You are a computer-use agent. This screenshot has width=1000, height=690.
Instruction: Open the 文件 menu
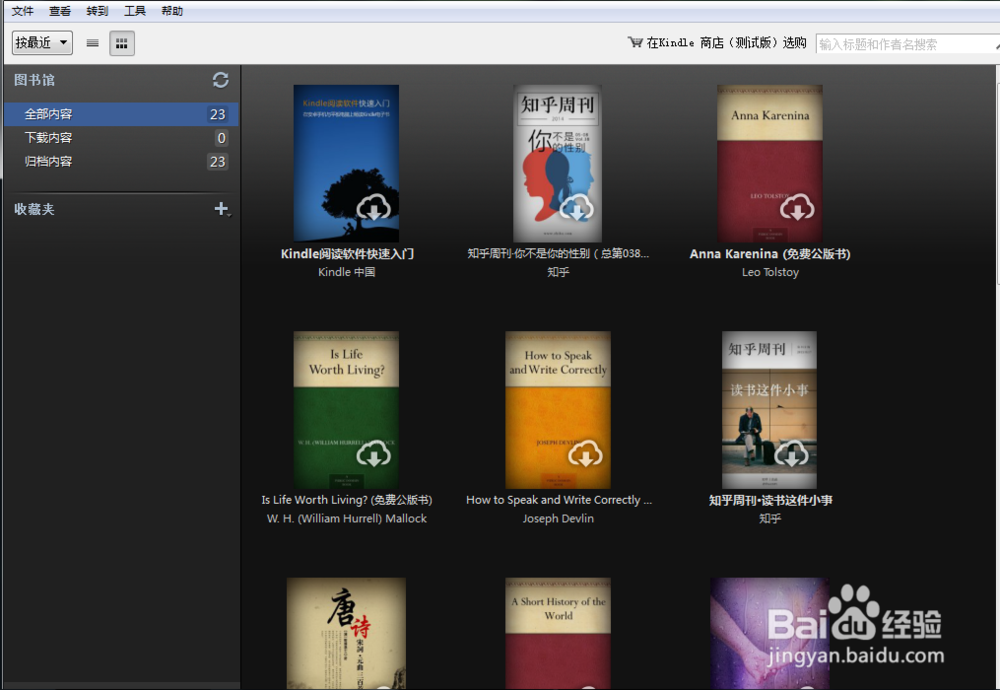pos(23,11)
